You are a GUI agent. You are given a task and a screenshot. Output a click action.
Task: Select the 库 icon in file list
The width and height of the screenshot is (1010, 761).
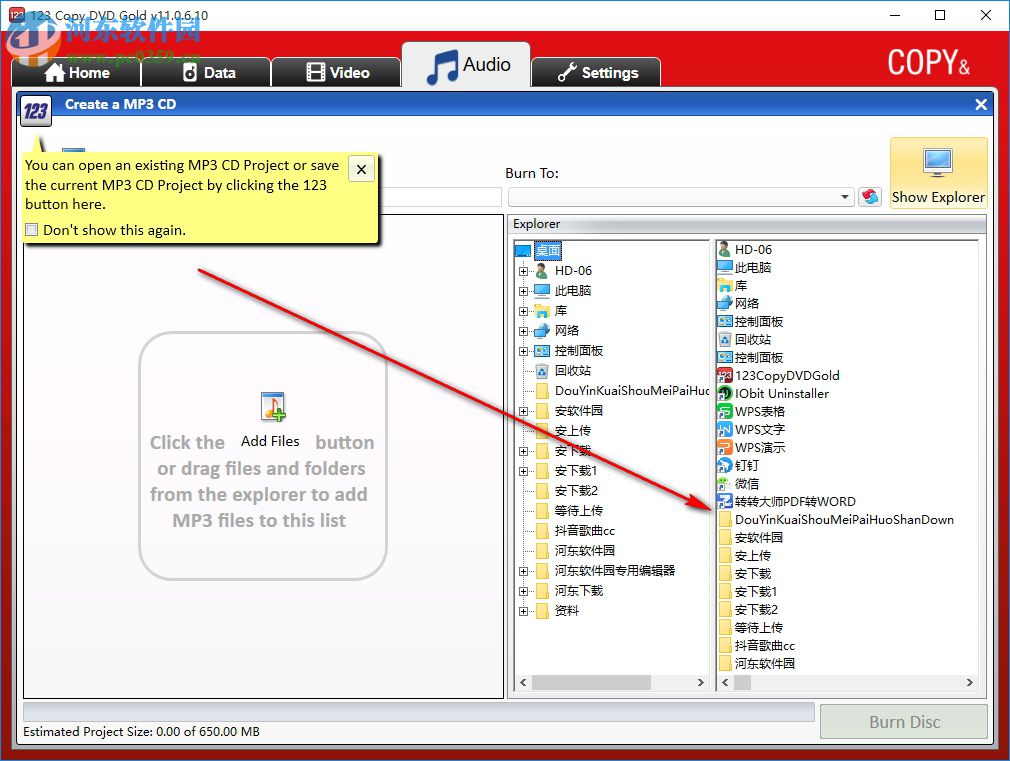(725, 285)
